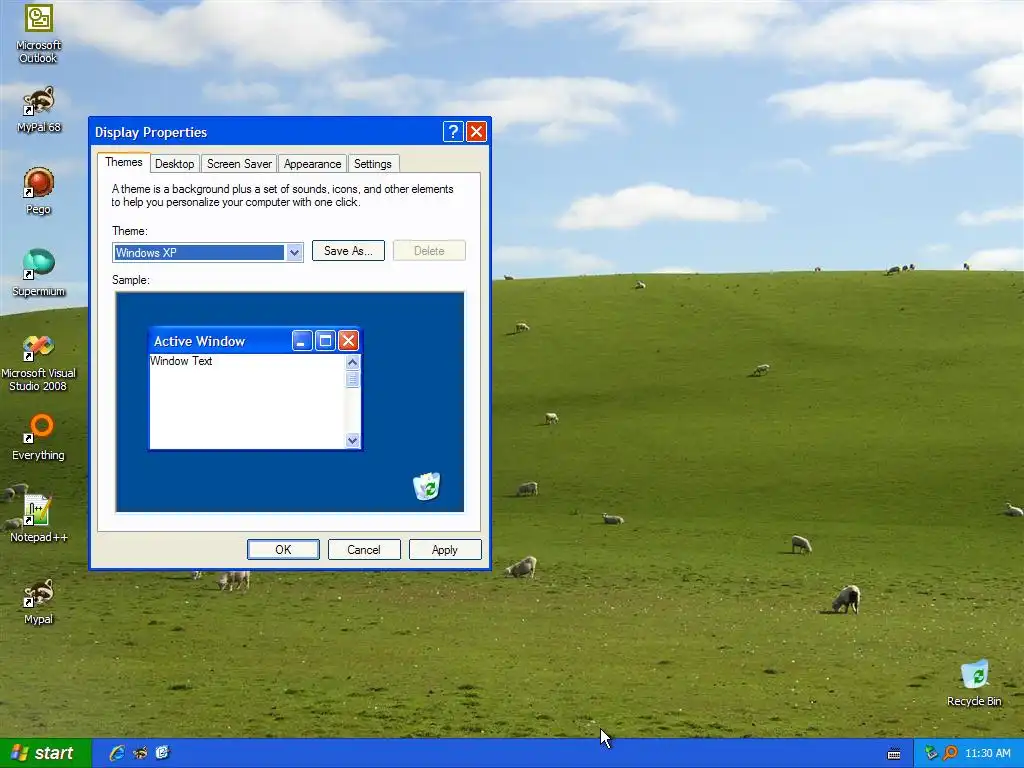Select the Everything desktop shortcut

39,437
